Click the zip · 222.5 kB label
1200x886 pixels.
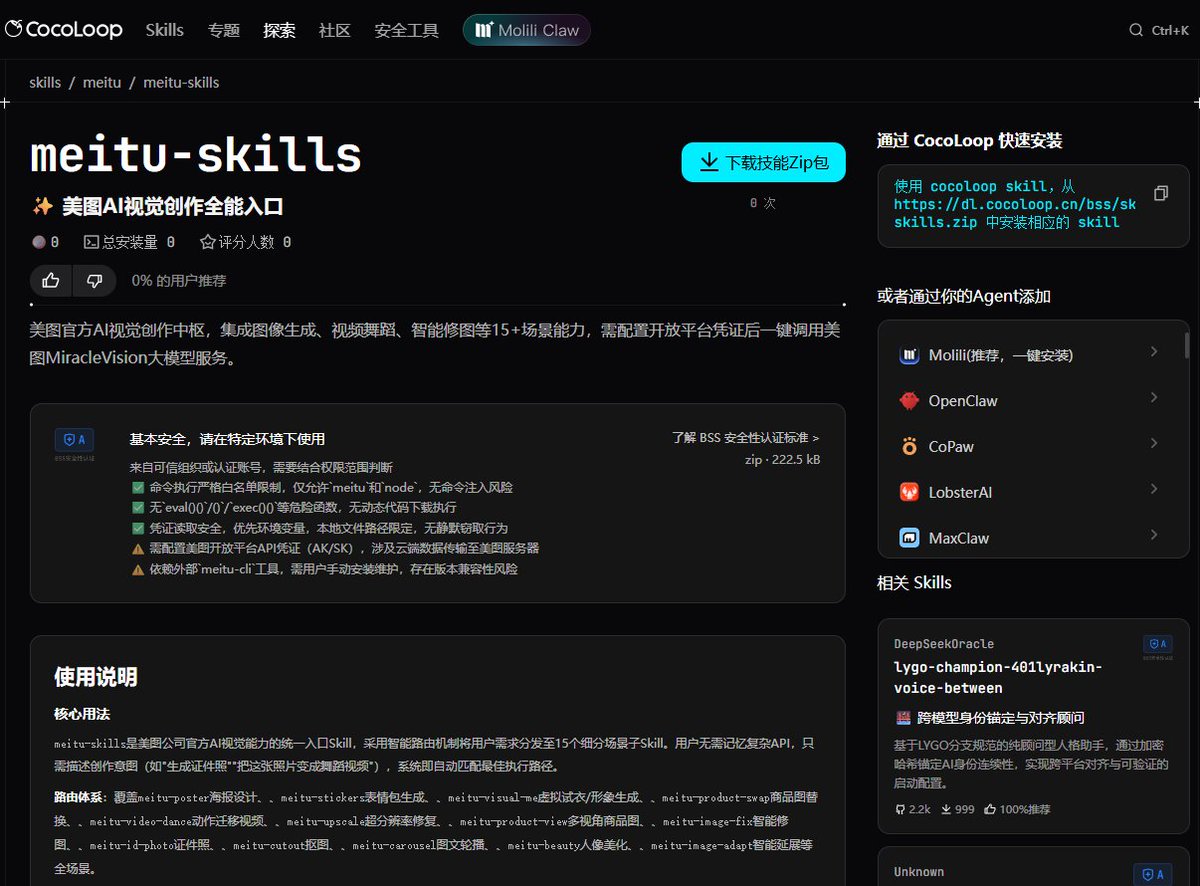[783, 459]
